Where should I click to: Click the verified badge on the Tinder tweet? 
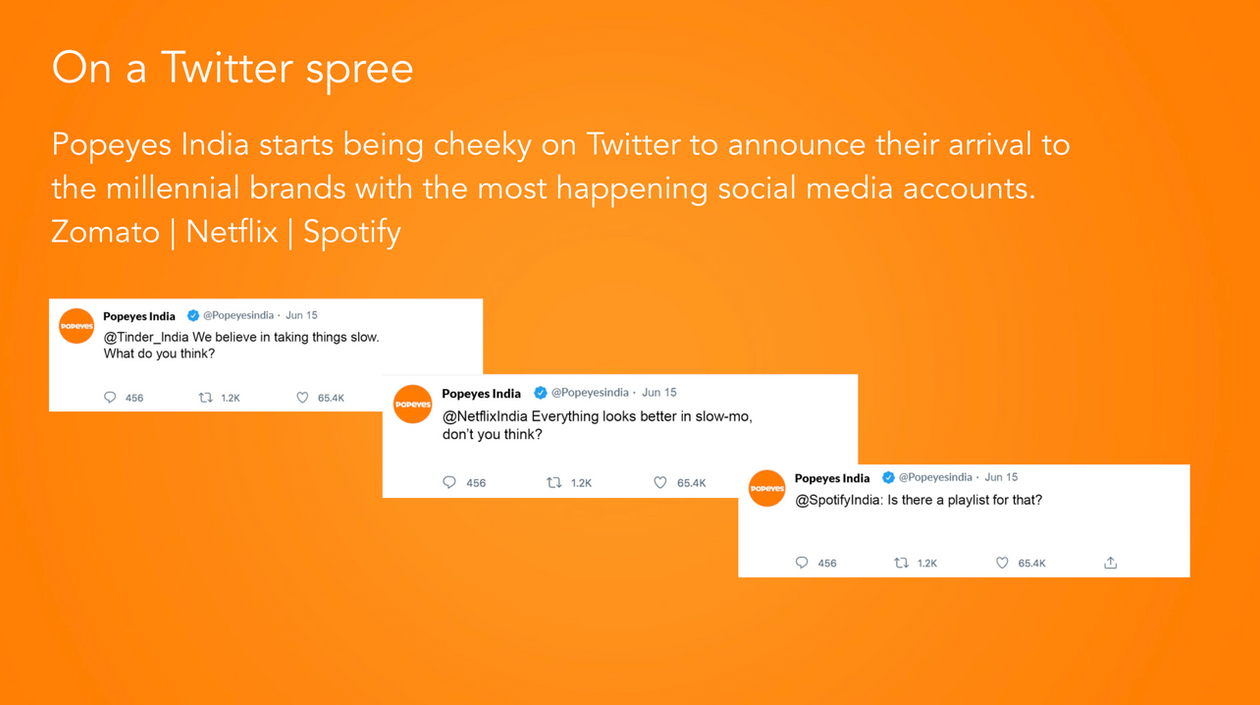pyautogui.click(x=193, y=316)
